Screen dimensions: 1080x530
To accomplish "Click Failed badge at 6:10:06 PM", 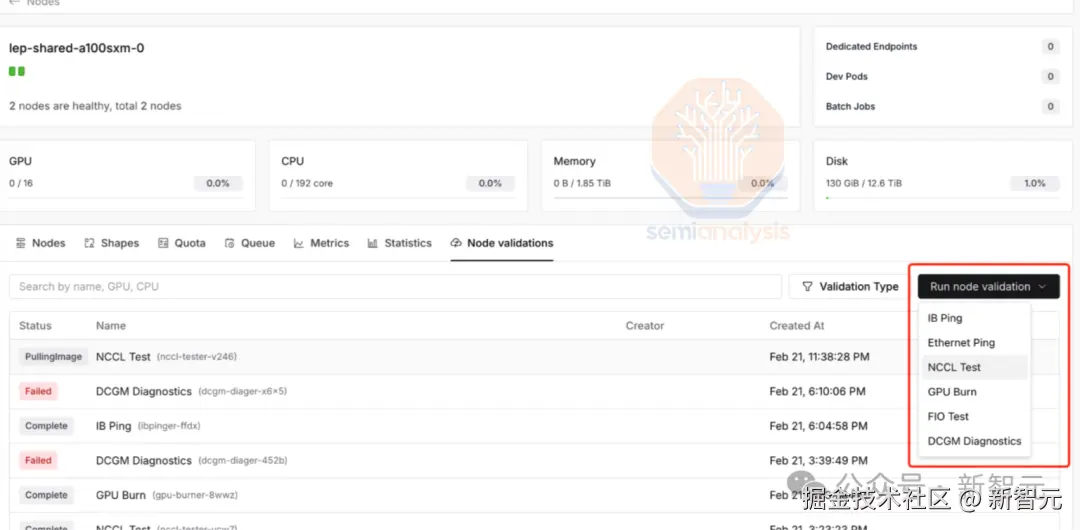I will 38,391.
